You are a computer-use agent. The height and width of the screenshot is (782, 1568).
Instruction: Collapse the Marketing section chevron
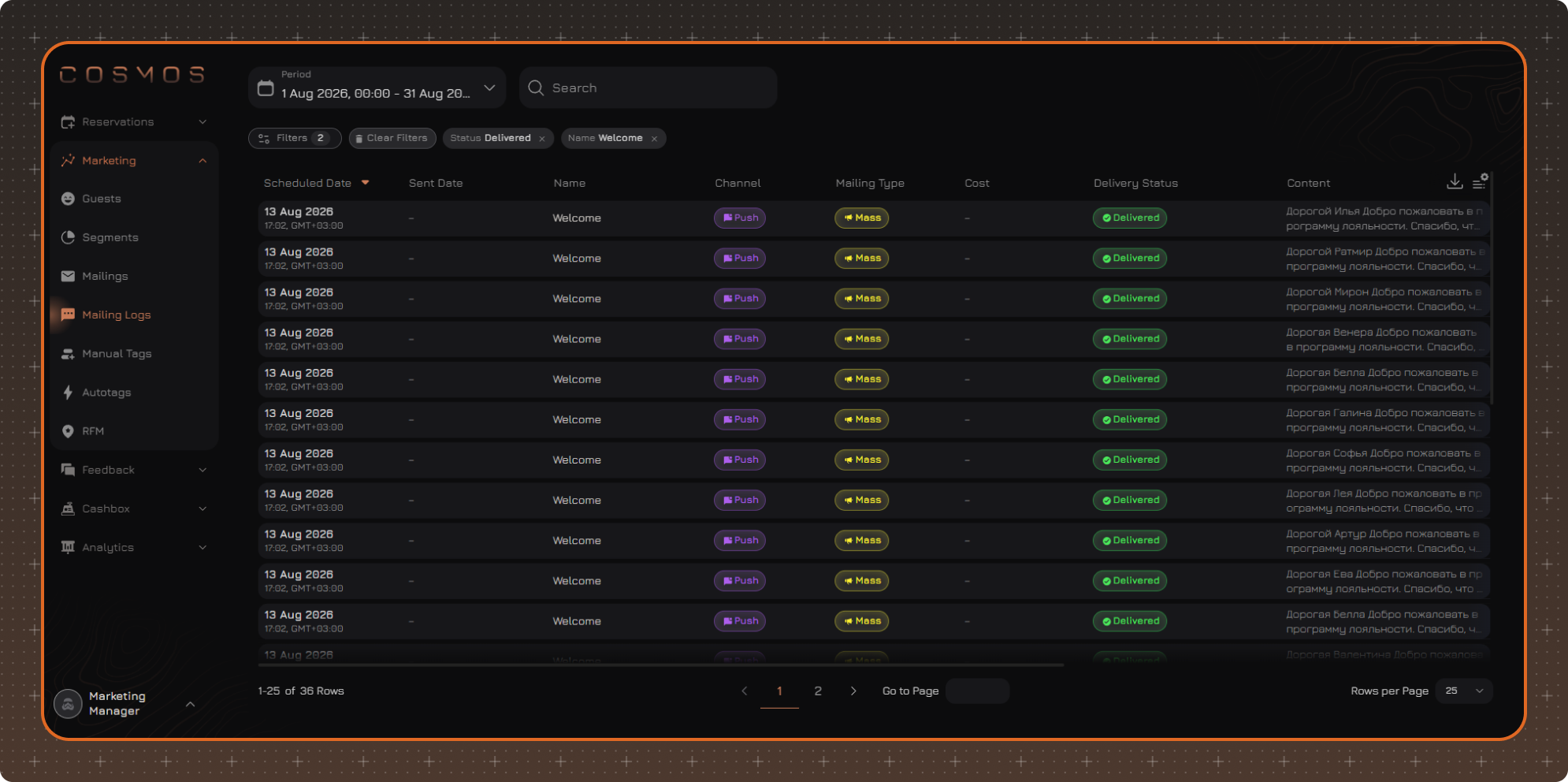pos(203,161)
